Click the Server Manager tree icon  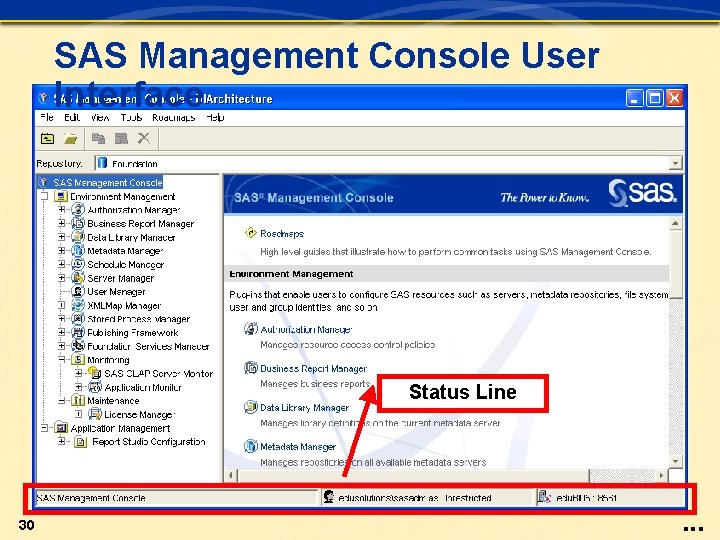pos(79,278)
